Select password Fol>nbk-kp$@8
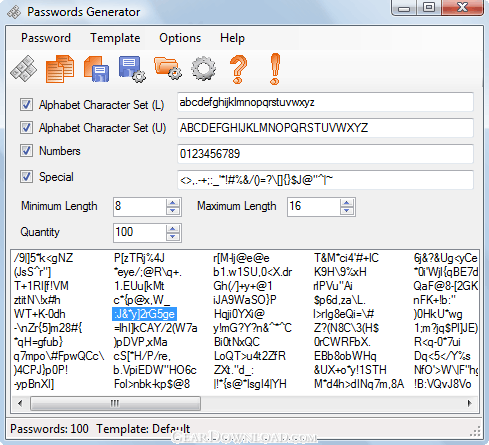This screenshot has width=489, height=445. point(152,384)
